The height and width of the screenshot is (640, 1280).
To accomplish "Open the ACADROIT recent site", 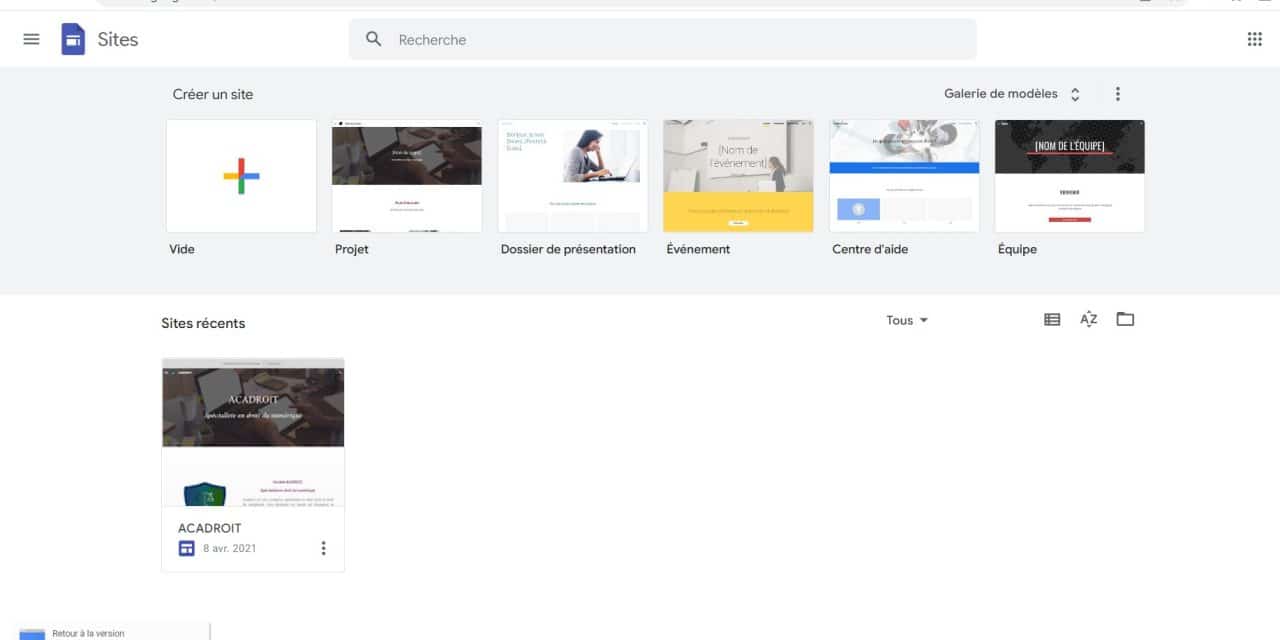I will pos(253,432).
